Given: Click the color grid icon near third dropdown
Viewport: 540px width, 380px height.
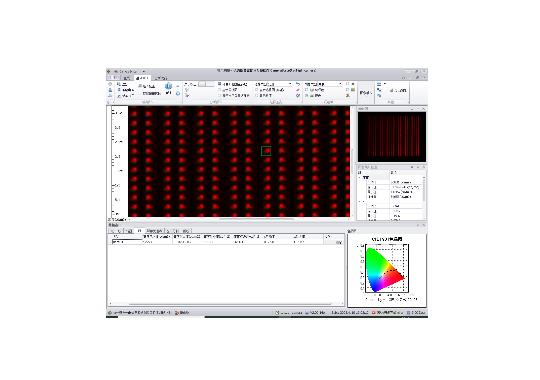Looking at the screenshot, I should point(353,90).
